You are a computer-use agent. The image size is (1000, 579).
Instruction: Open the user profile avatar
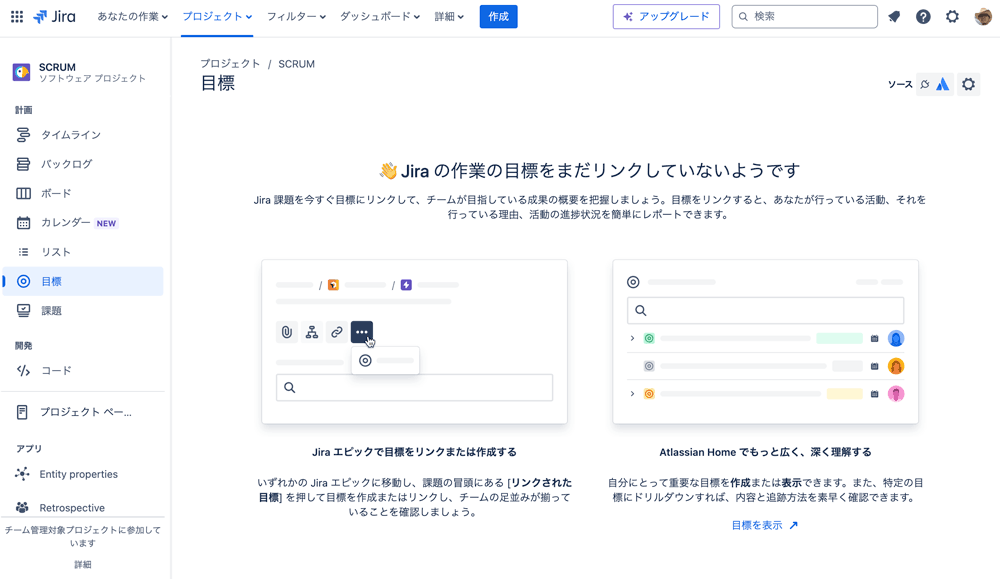pyautogui.click(x=983, y=17)
